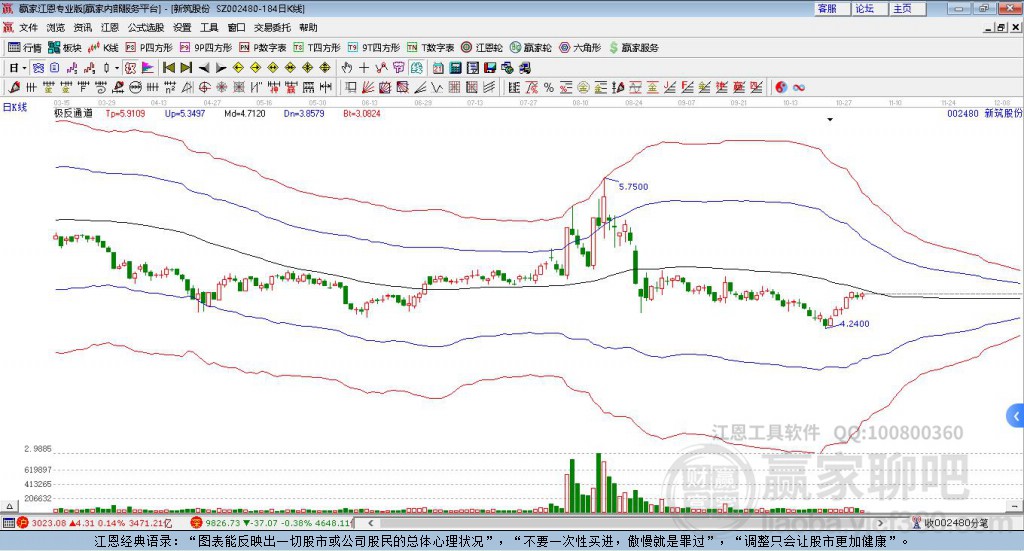The height and width of the screenshot is (551, 1024).
Task: Click the red-blue yin-yang icon
Action: [780, 87]
